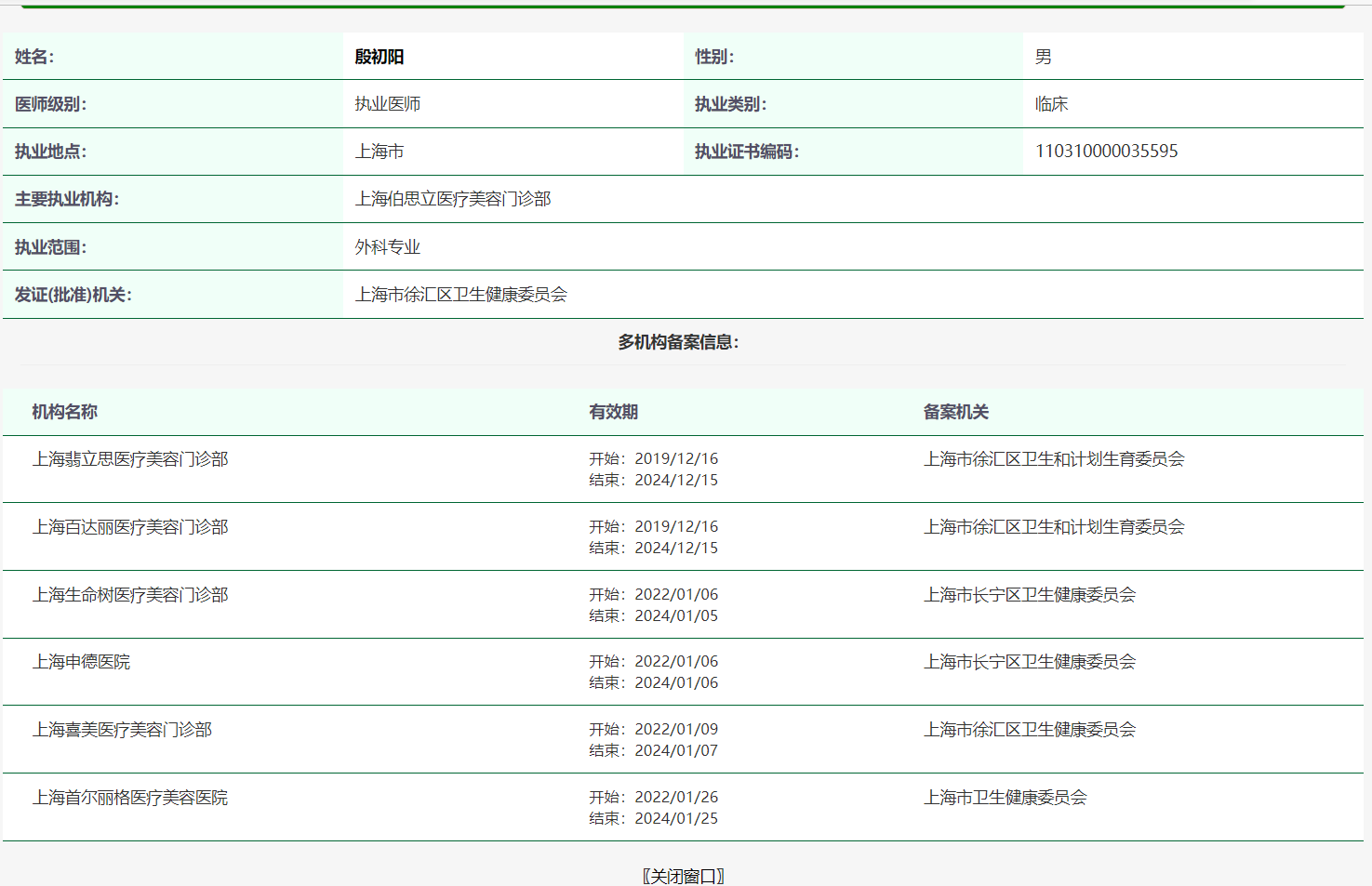Screen dimensions: 1372x886
Task: Select the filing authority for 上海申德医院
Action: click(1030, 662)
